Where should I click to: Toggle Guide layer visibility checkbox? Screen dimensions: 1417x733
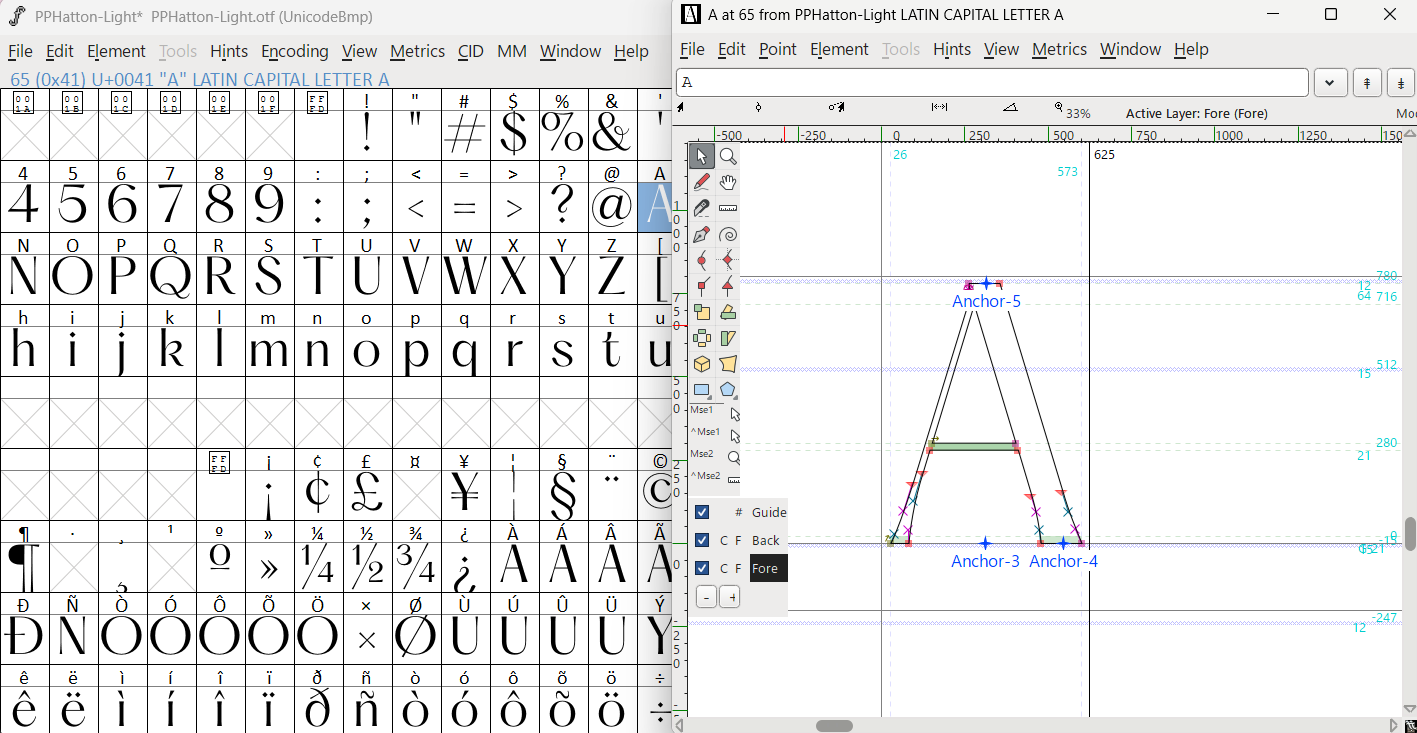pos(702,512)
